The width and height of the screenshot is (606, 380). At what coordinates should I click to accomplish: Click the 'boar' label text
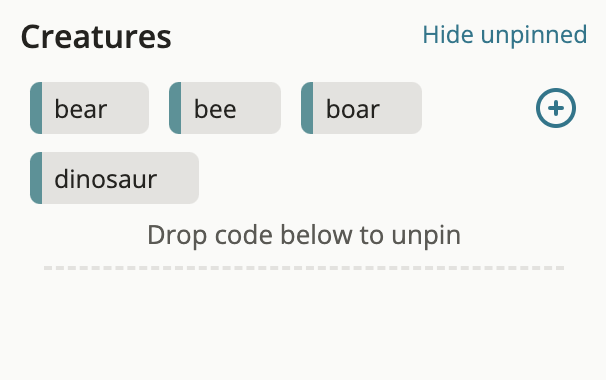coord(353,109)
